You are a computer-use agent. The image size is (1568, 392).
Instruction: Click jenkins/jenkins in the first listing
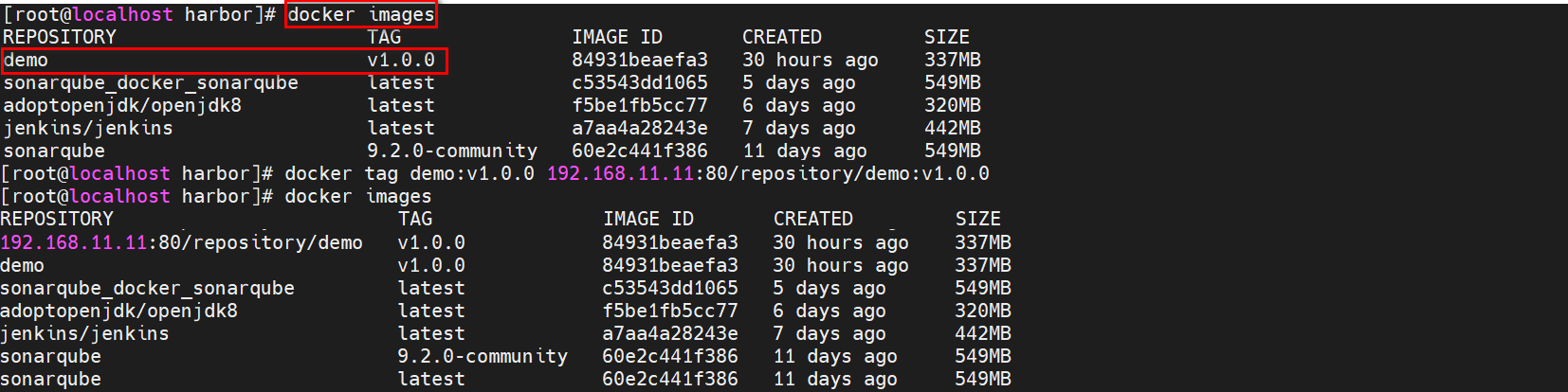point(88,128)
